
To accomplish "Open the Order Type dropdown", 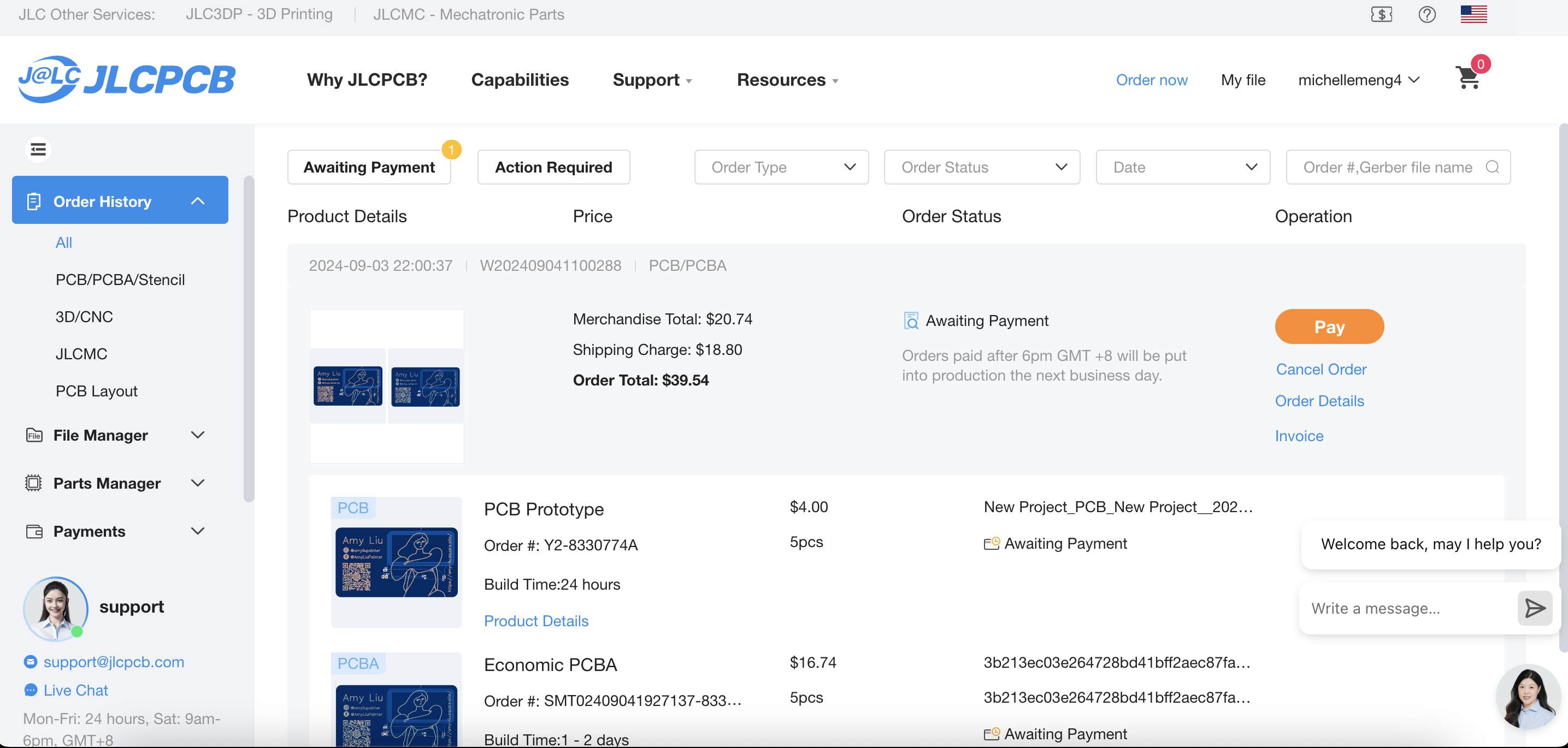I will [781, 167].
